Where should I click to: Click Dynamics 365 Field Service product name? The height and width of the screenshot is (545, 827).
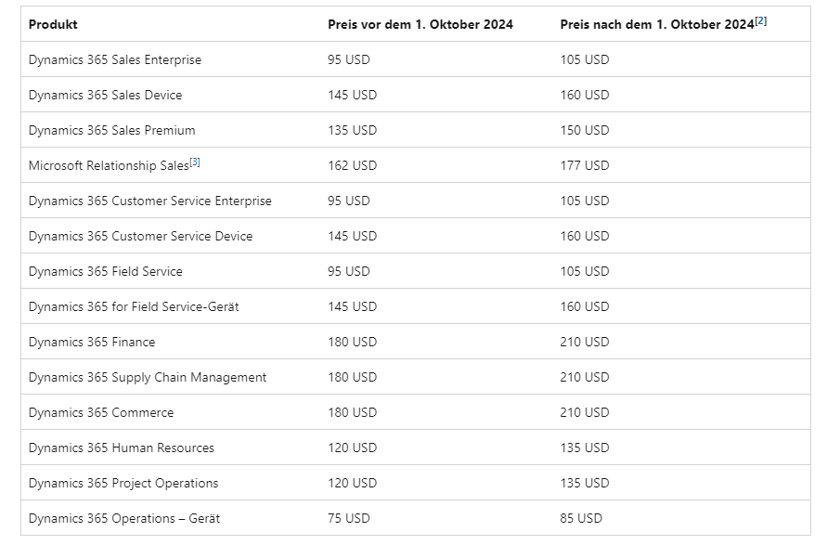click(x=105, y=271)
